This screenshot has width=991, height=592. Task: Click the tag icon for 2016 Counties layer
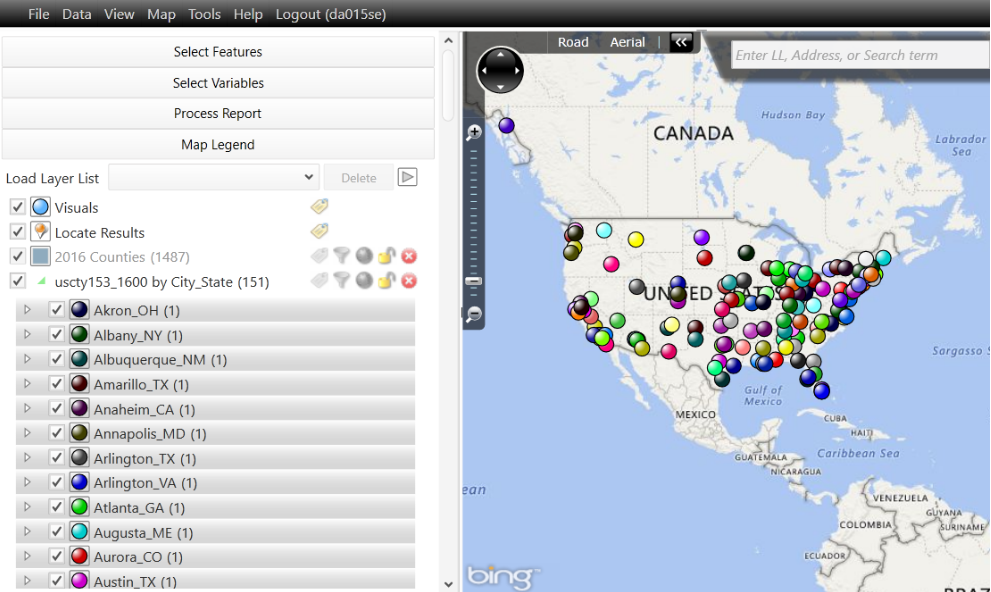coord(319,256)
